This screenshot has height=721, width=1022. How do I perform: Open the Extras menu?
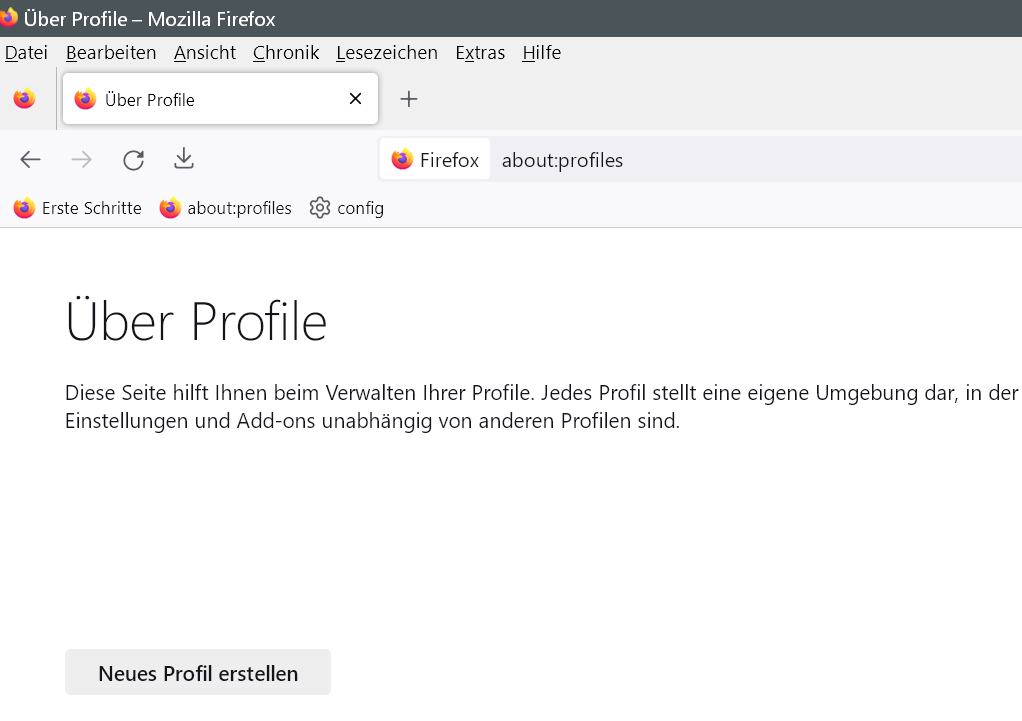(x=480, y=53)
